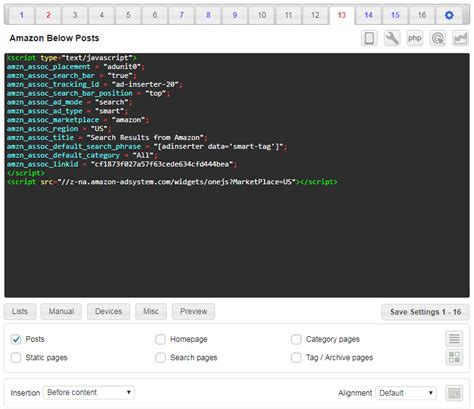Switch to block tab 12
The height and width of the screenshot is (409, 474).
pos(315,15)
